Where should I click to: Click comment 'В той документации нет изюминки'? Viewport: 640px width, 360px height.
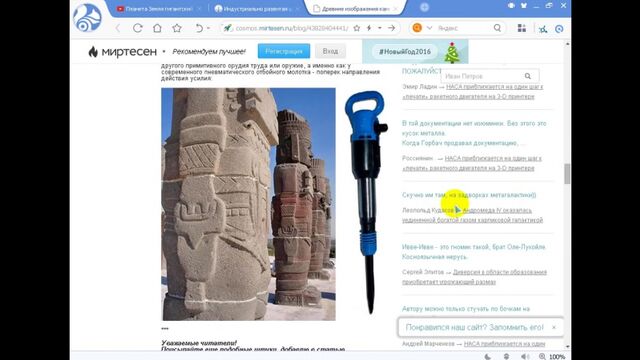point(474,133)
